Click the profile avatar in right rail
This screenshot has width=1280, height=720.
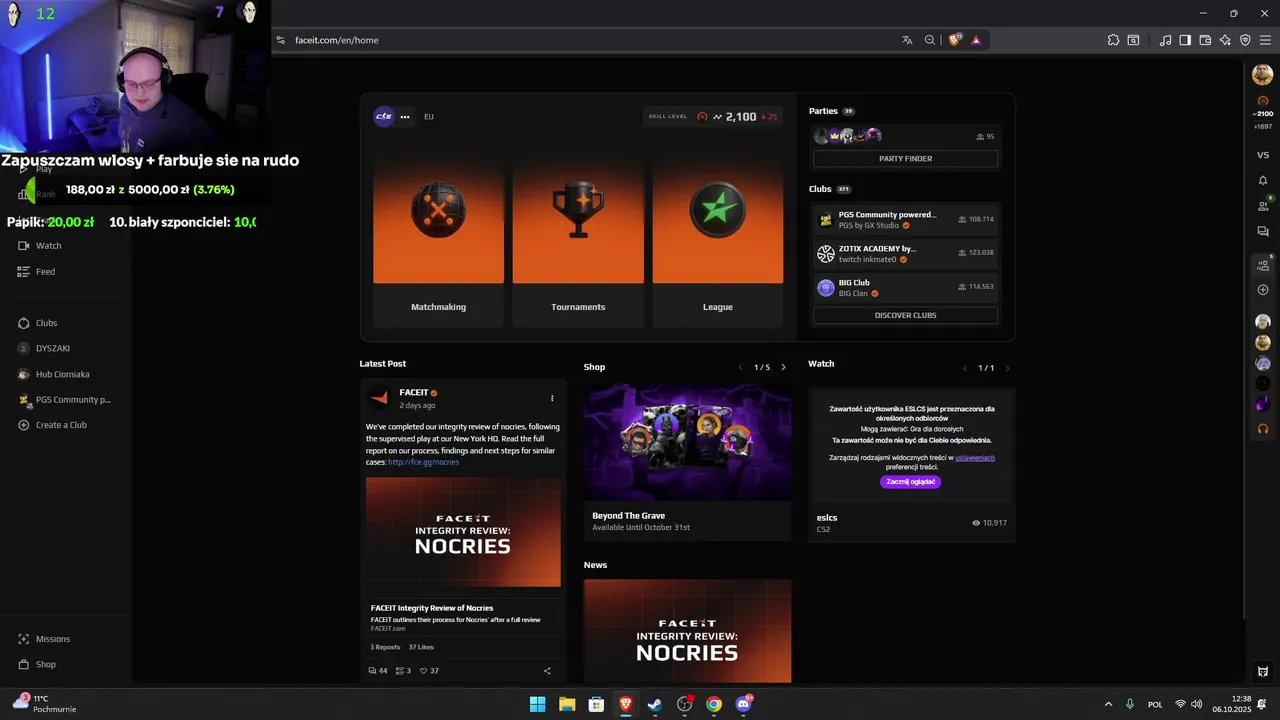coord(1263,75)
